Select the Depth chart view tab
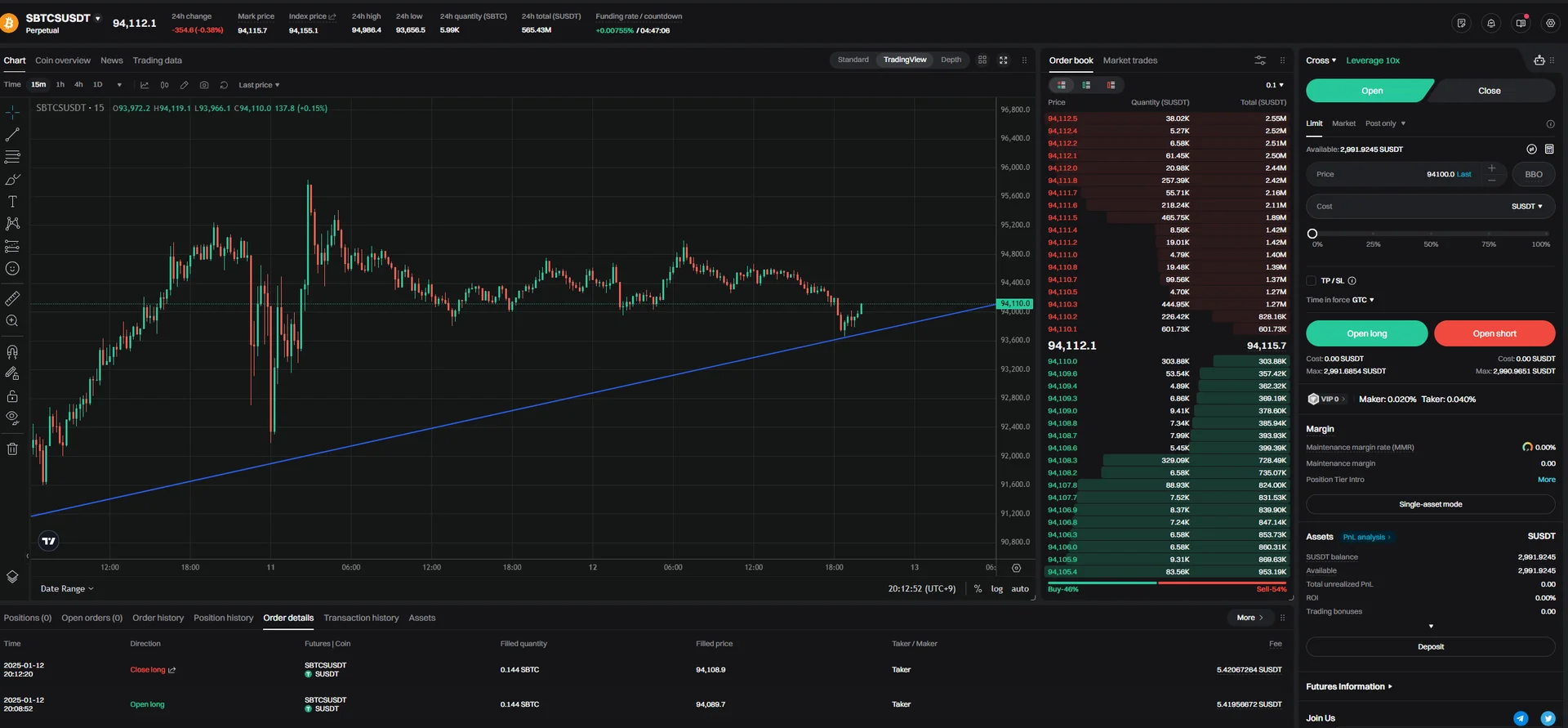 coord(951,60)
